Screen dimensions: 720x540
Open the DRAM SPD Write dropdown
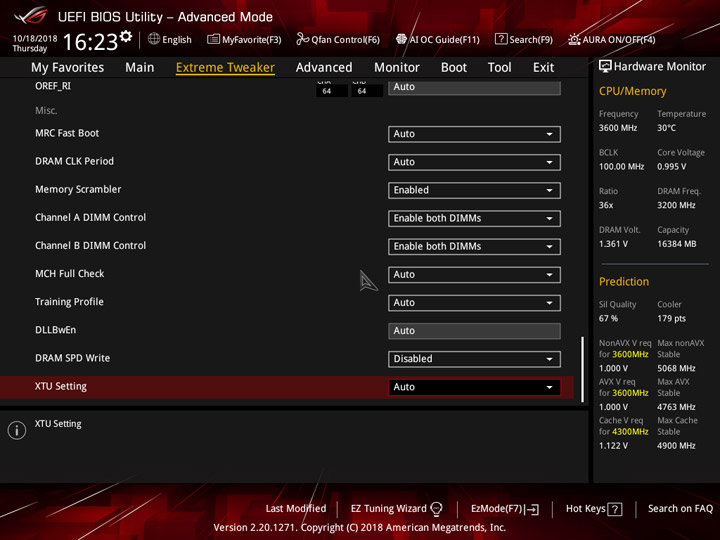coord(474,359)
